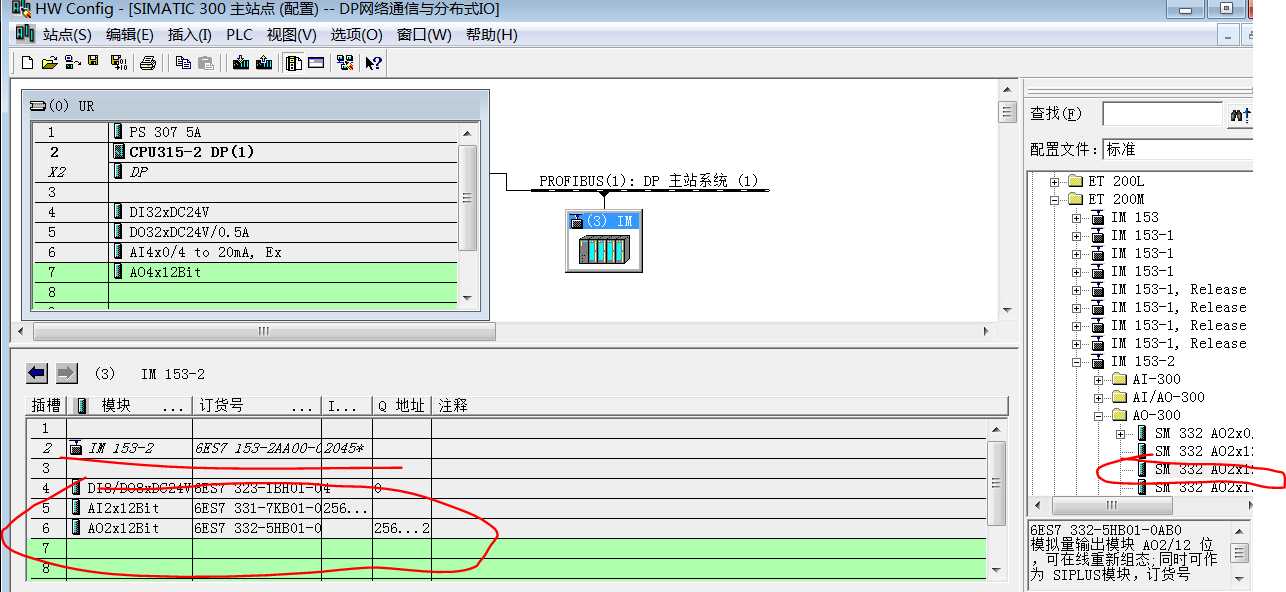The width and height of the screenshot is (1286, 592).
Task: Click the Open folder toolbar icon
Action: pos(49,63)
